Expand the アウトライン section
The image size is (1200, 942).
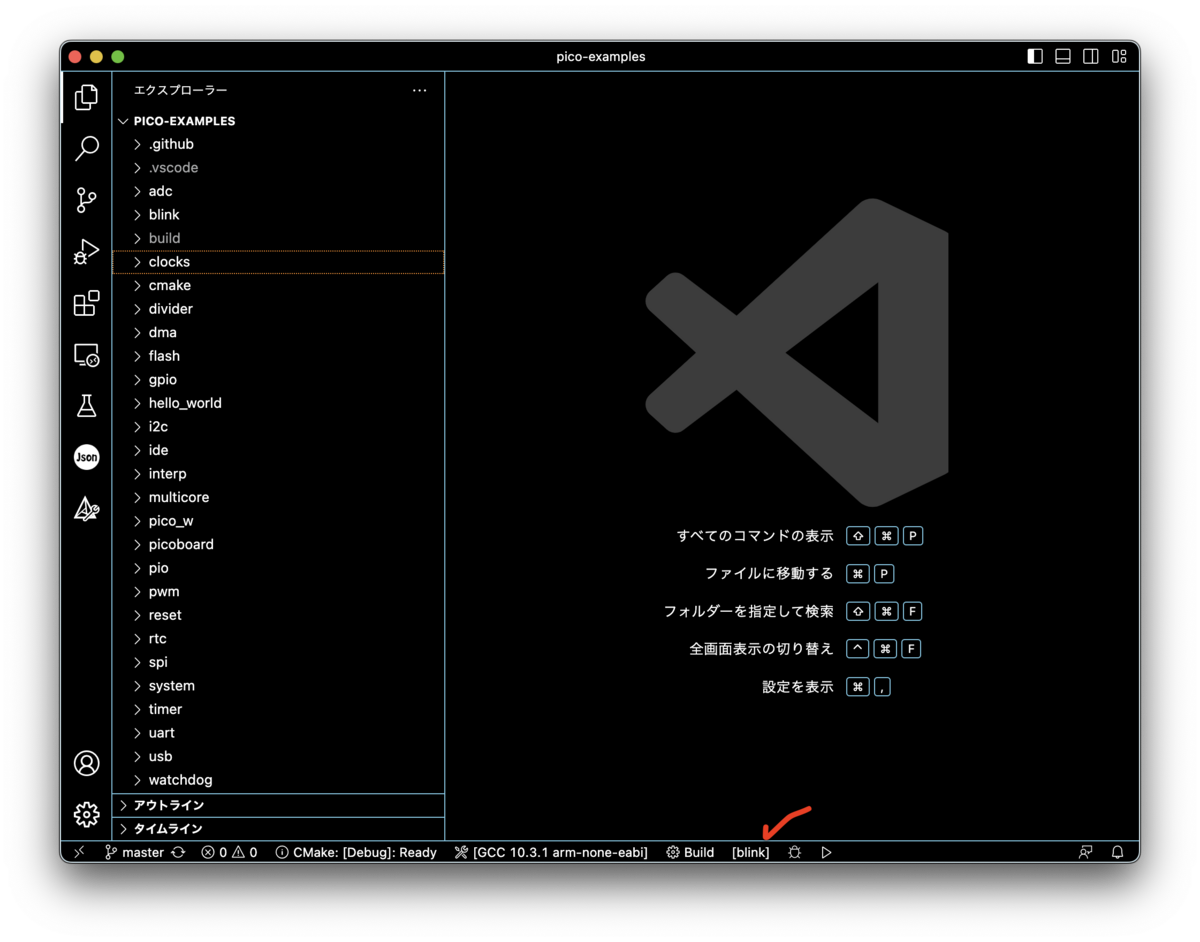pos(278,805)
